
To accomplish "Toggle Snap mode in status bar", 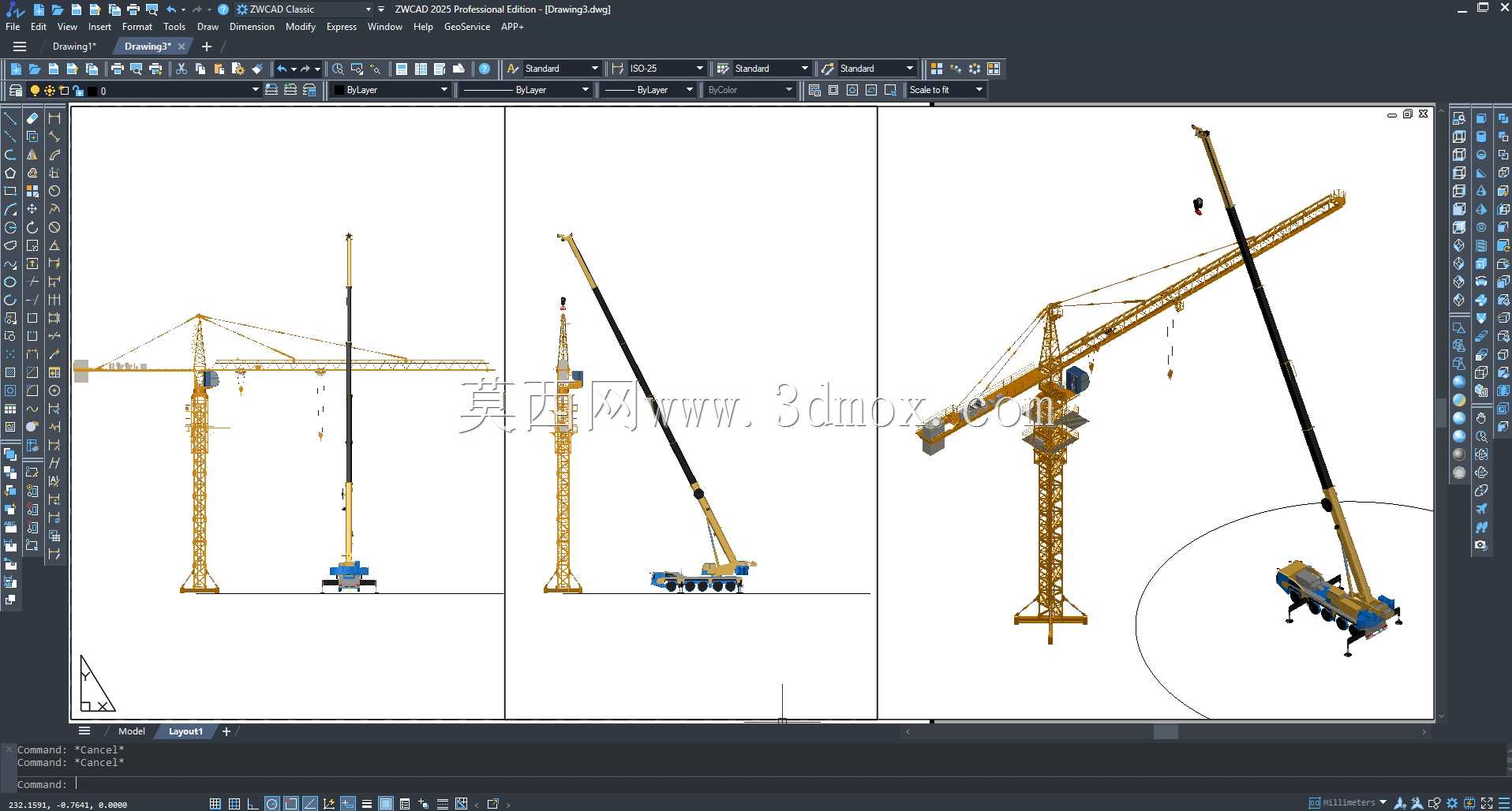I will click(x=215, y=804).
